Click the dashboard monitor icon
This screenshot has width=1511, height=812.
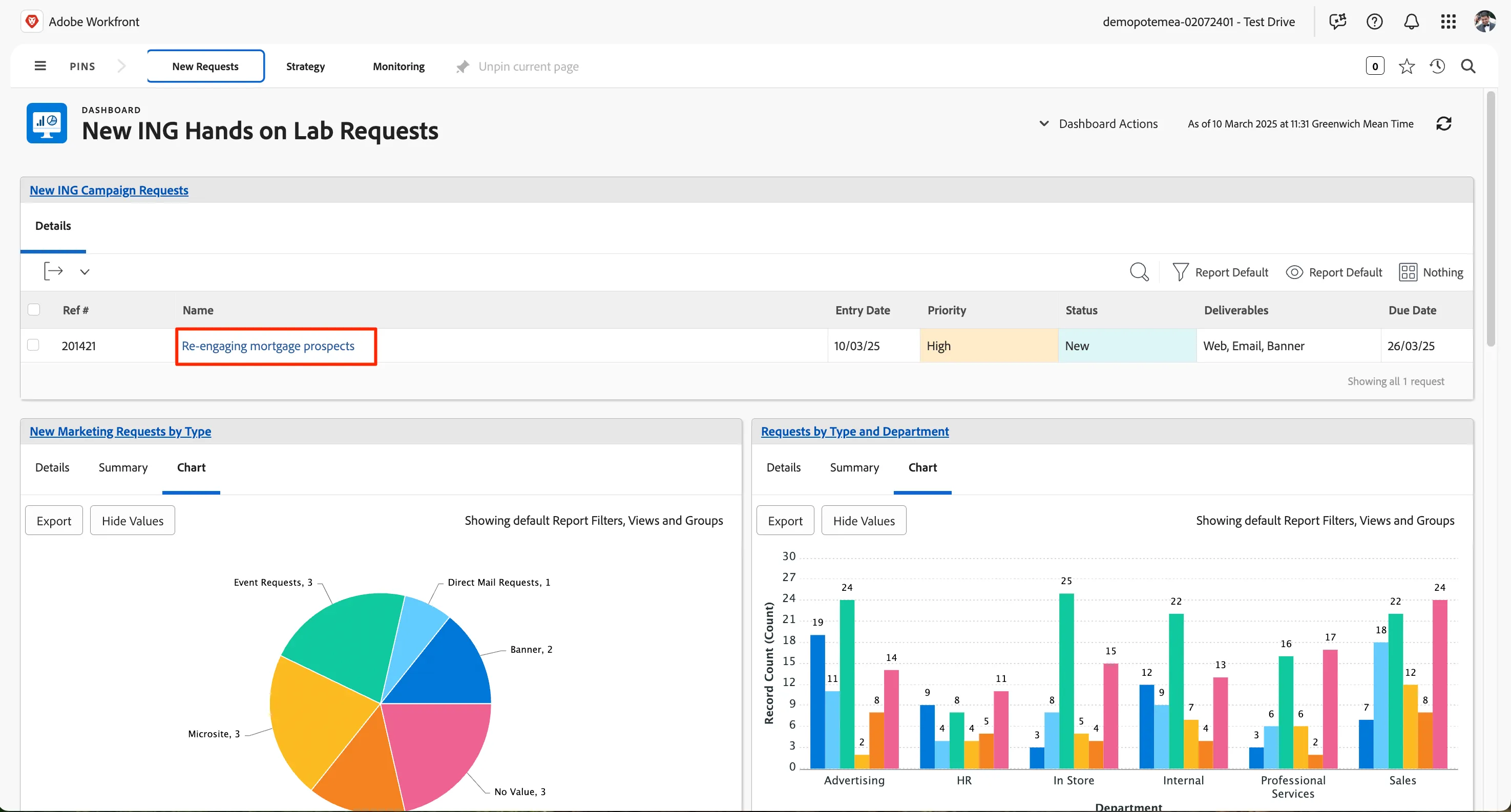(47, 123)
